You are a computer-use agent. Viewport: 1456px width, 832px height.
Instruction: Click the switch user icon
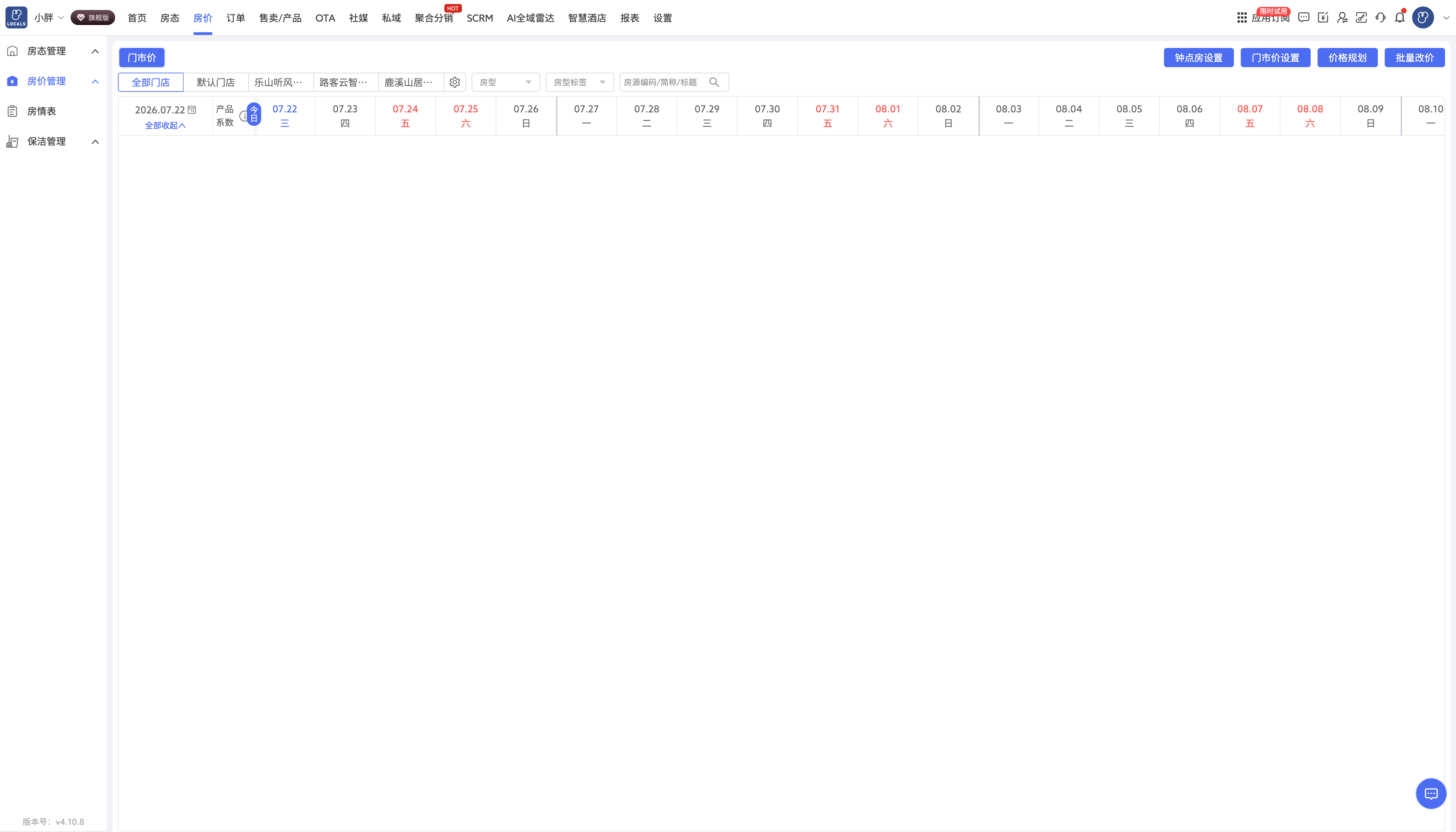[x=1342, y=18]
